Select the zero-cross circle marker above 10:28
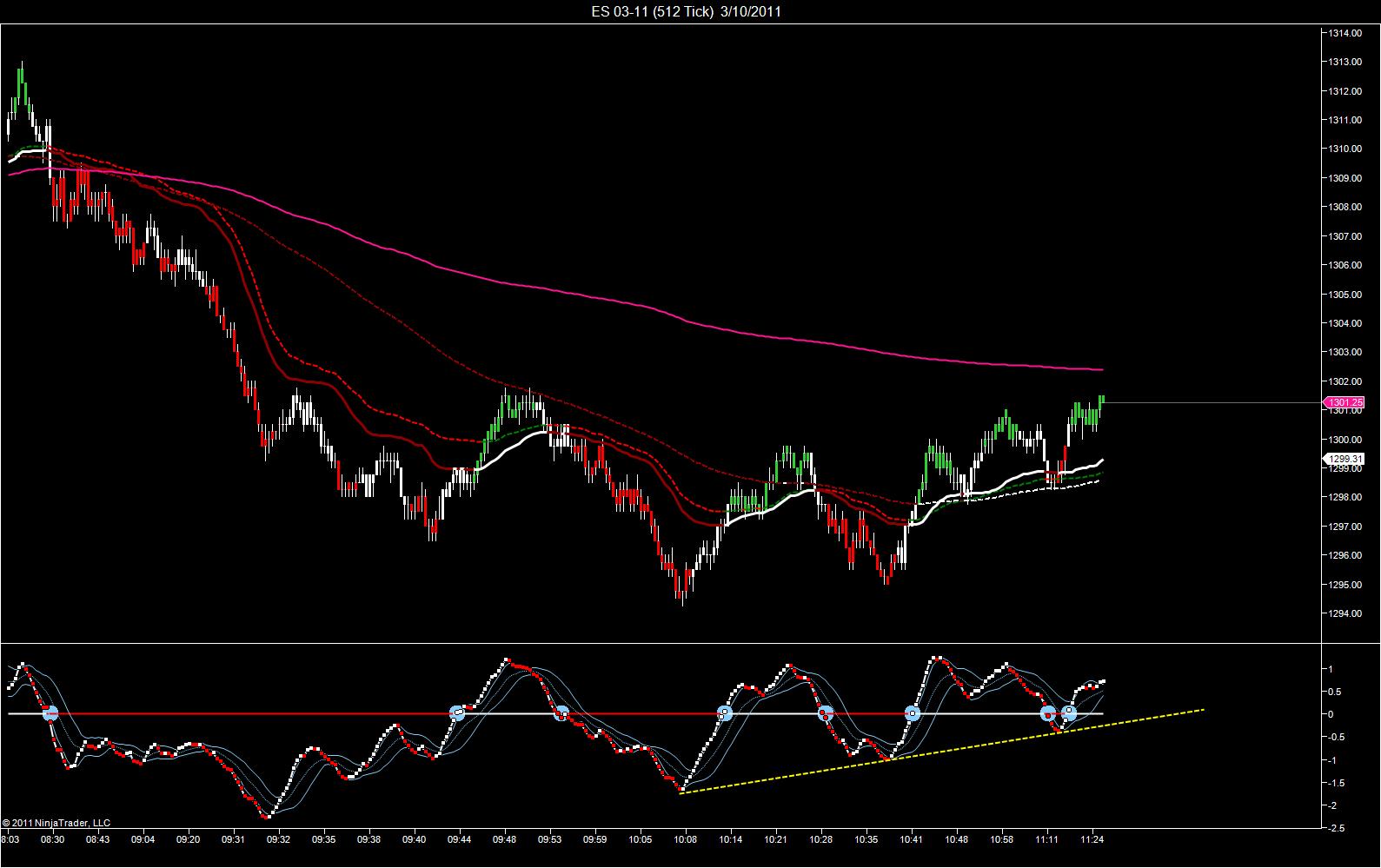This screenshot has width=1381, height=868. (825, 713)
